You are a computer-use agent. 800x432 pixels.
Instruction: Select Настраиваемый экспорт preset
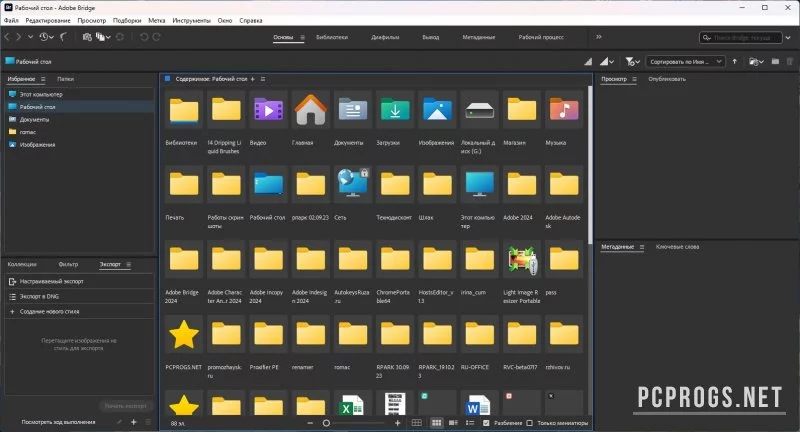point(79,282)
